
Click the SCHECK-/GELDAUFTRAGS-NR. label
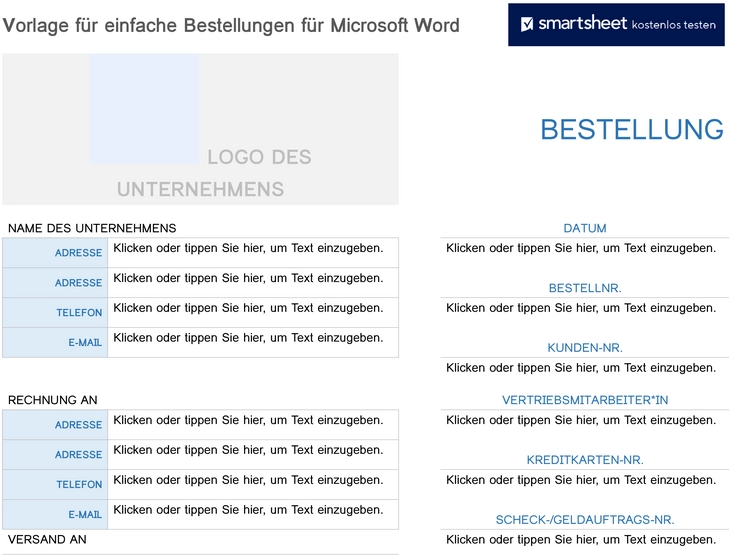click(585, 520)
